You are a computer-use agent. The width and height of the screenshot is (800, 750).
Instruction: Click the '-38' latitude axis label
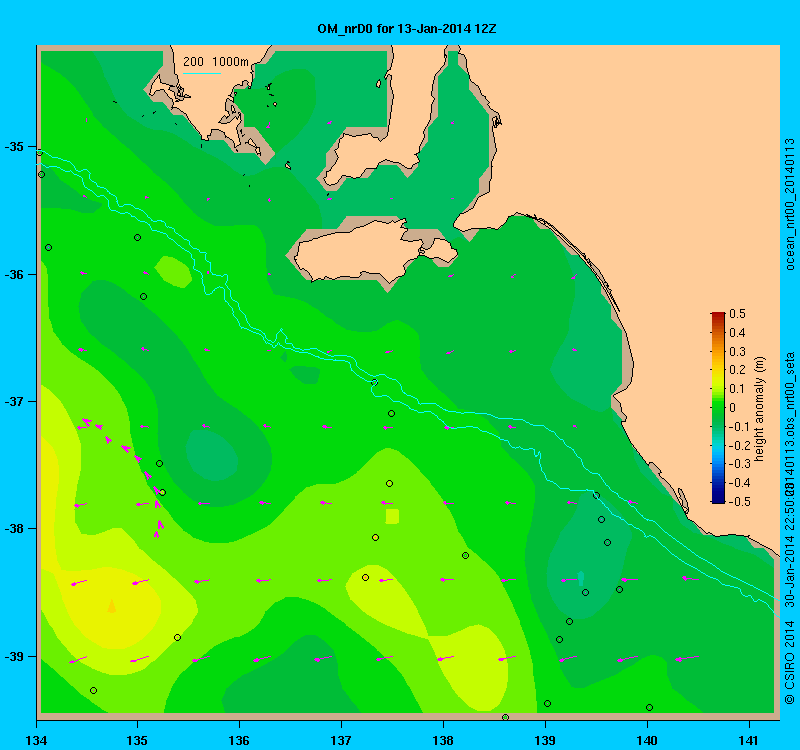14,529
